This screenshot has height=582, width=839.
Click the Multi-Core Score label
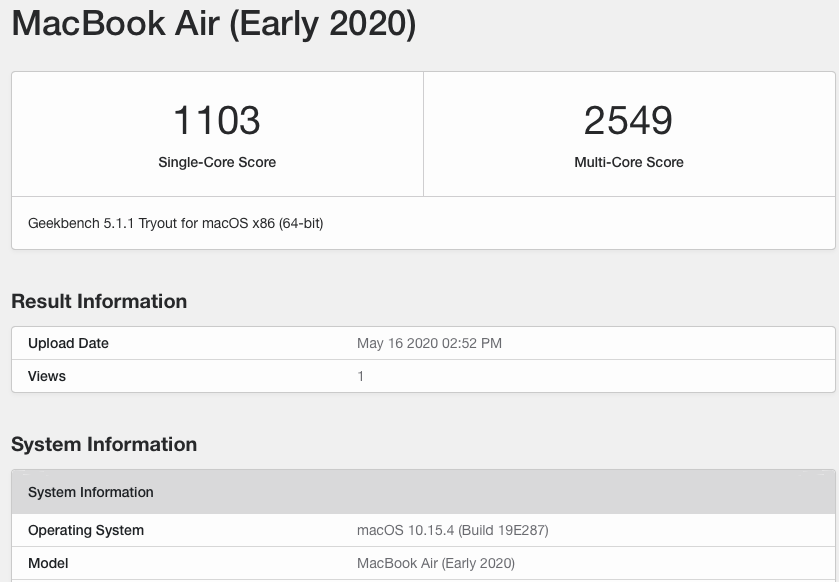click(629, 162)
